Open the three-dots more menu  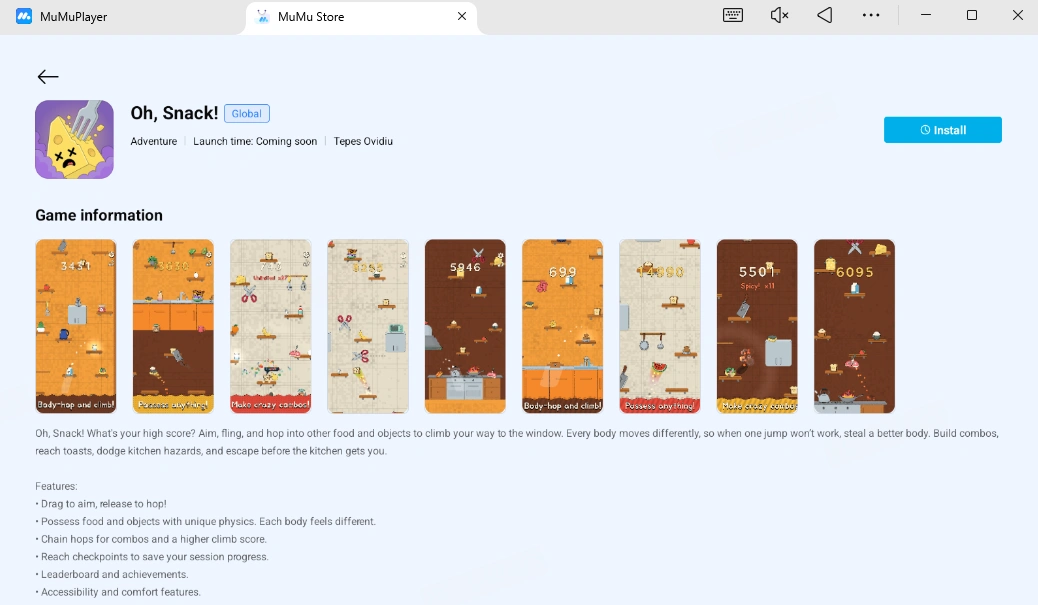(x=871, y=15)
